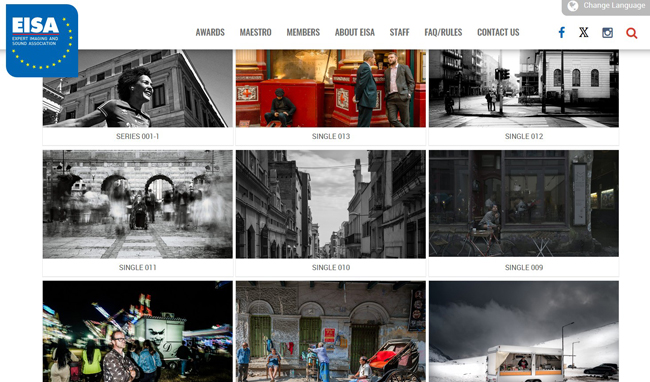Image resolution: width=650 pixels, height=382 pixels.
Task: Open the ABOUT EISA menu
Action: click(355, 32)
